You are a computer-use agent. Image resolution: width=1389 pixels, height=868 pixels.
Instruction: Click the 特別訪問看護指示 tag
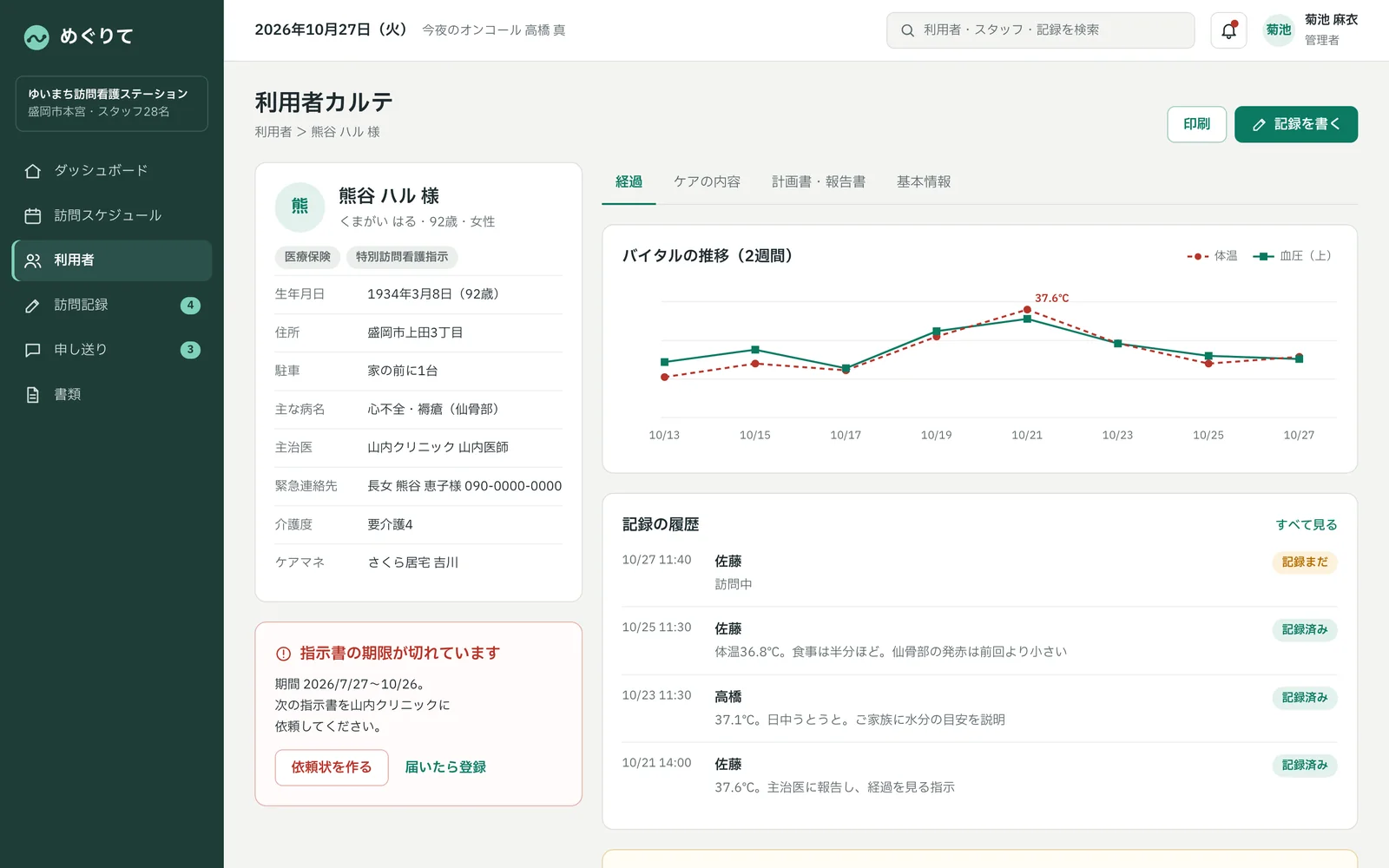(x=402, y=257)
